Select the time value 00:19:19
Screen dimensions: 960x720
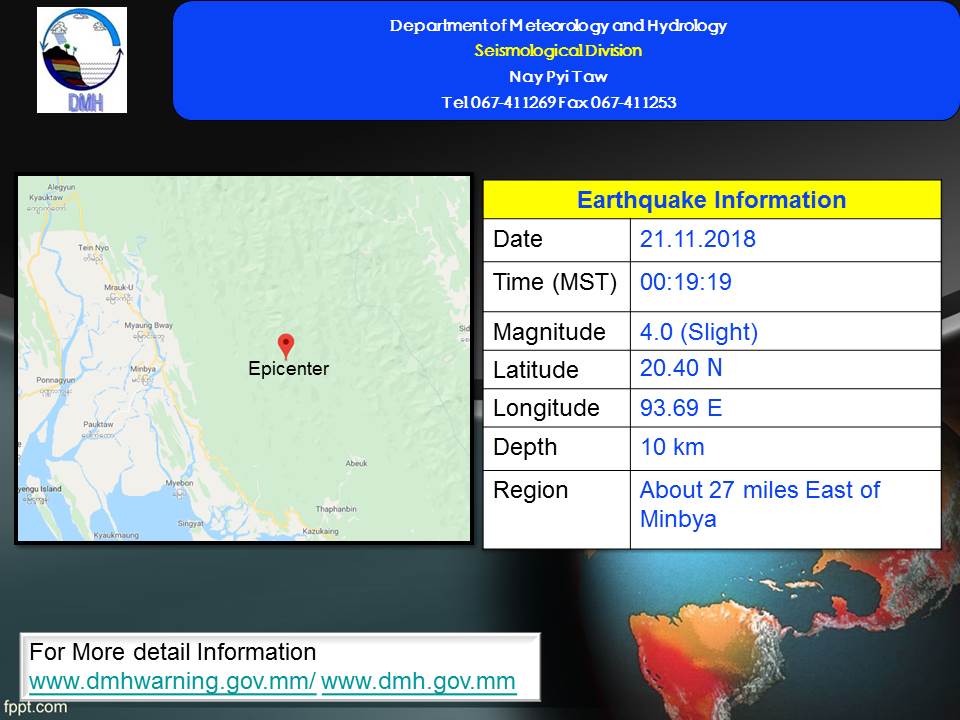coord(686,282)
